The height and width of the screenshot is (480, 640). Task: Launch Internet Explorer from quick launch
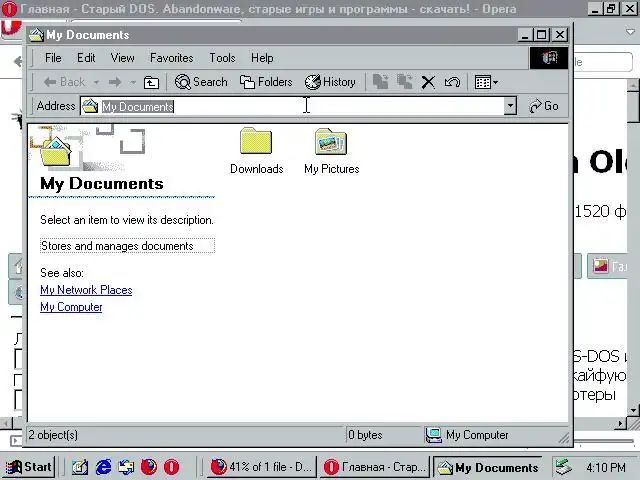coord(103,467)
